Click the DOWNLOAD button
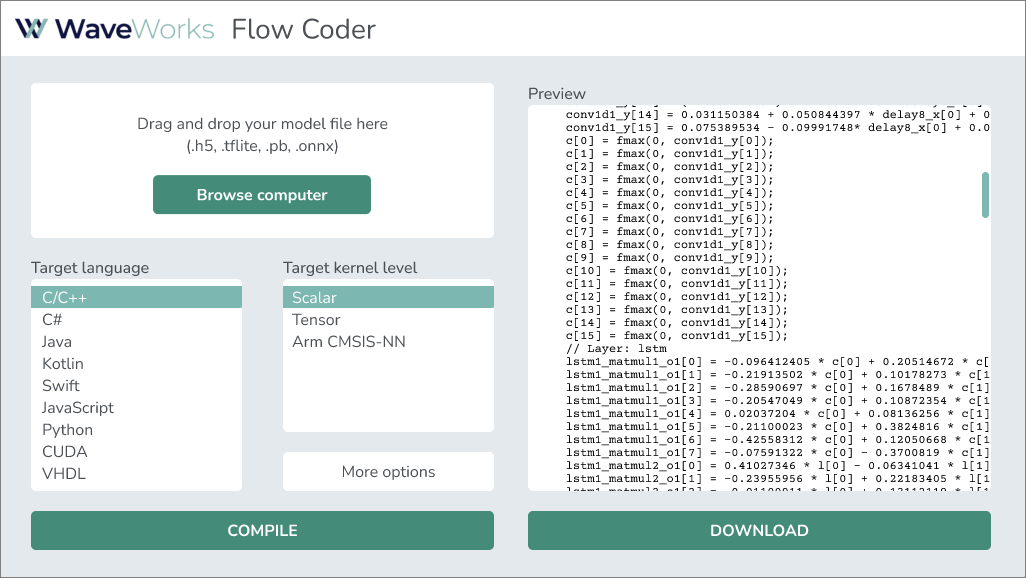The image size is (1026, 578). point(759,530)
